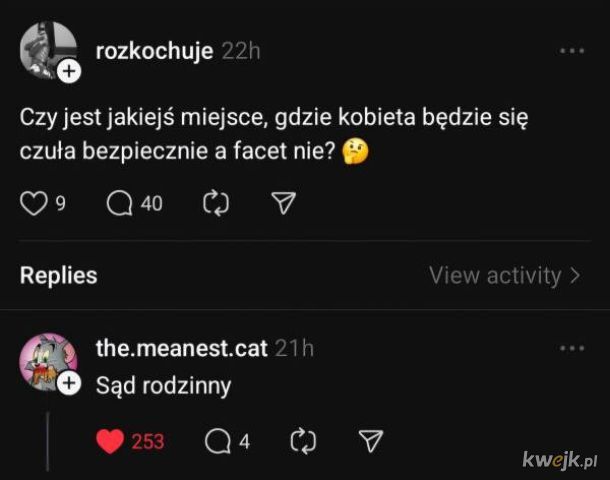Select the Replies section header
The image size is (610, 480).
[59, 275]
